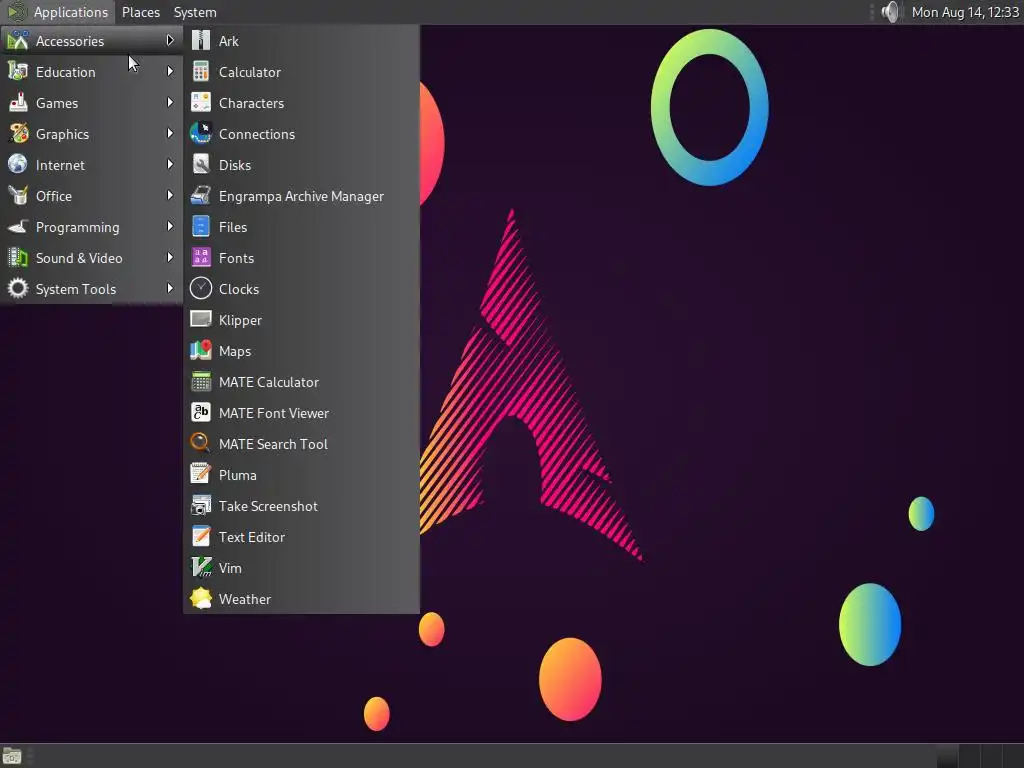The image size is (1024, 768).
Task: Choose the Take Screenshot label
Action: [268, 506]
